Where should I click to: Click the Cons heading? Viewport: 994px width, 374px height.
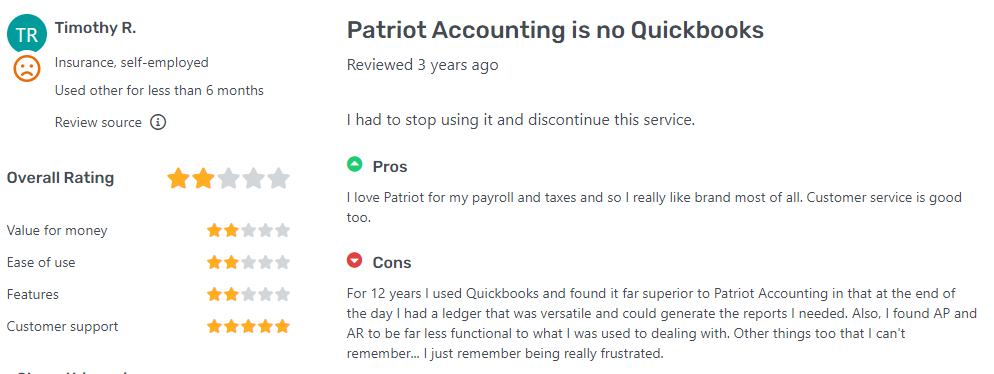tap(392, 262)
